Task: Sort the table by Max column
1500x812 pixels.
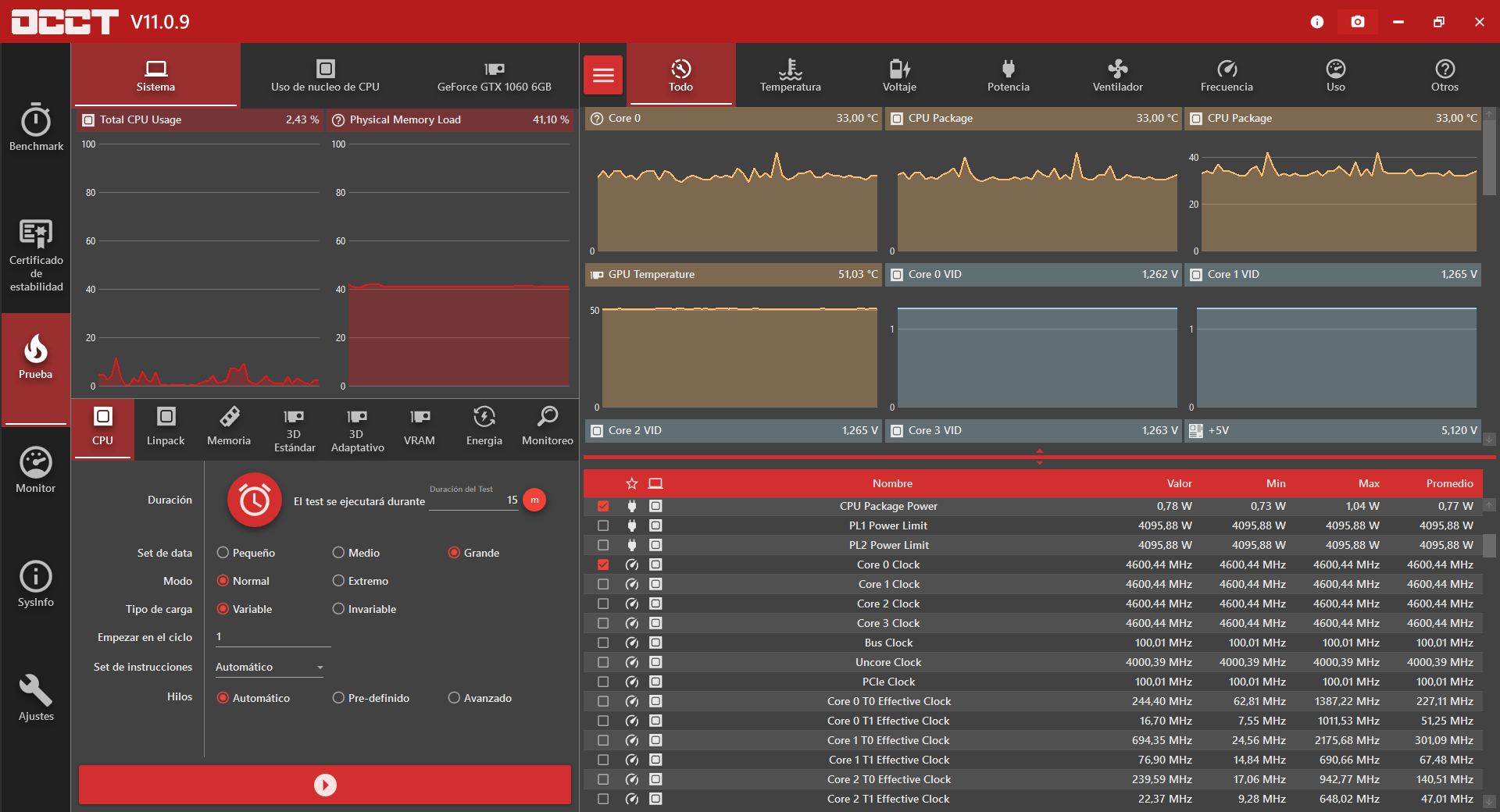Action: pos(1369,484)
